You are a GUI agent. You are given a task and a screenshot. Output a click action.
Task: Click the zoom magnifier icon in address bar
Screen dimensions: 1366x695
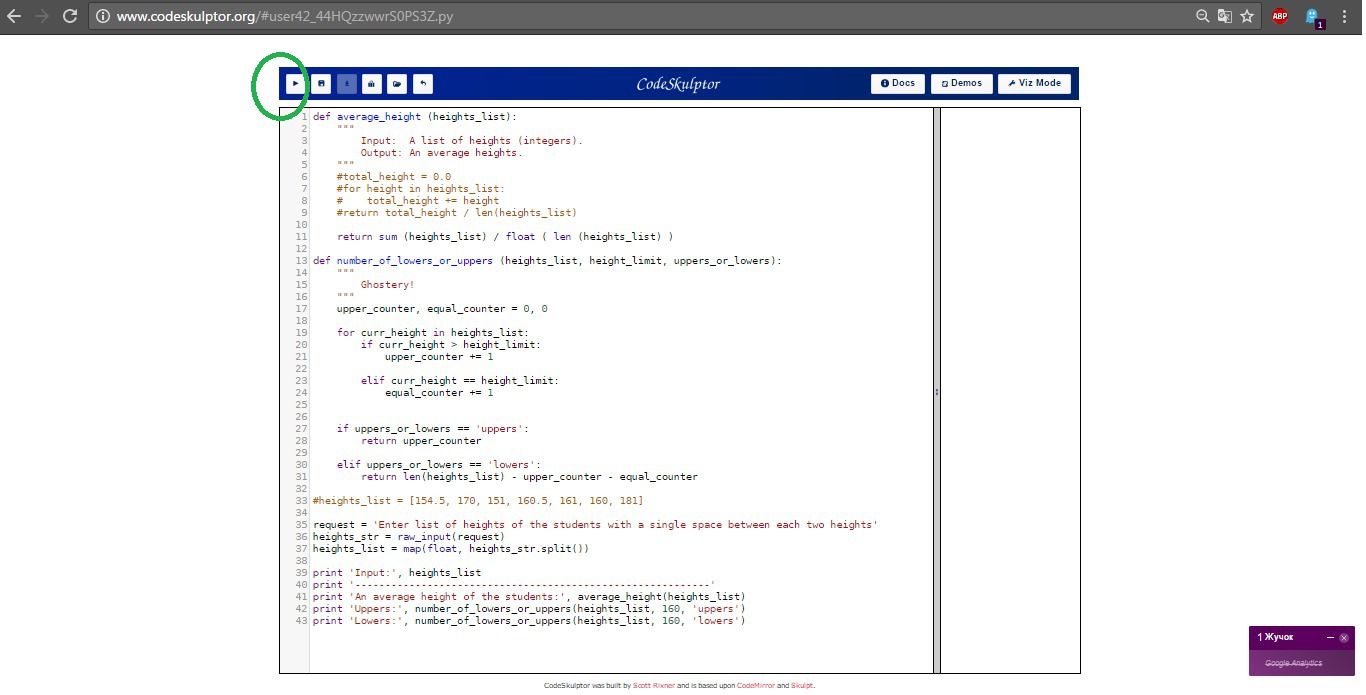point(1203,16)
